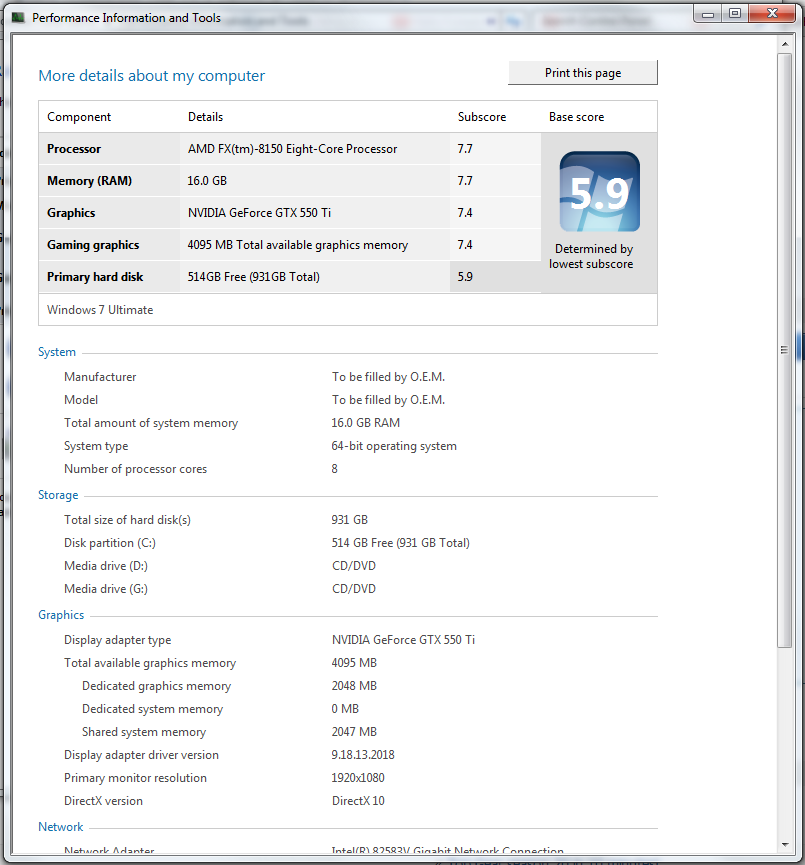Click Determined by lowest subscore text

[591, 257]
